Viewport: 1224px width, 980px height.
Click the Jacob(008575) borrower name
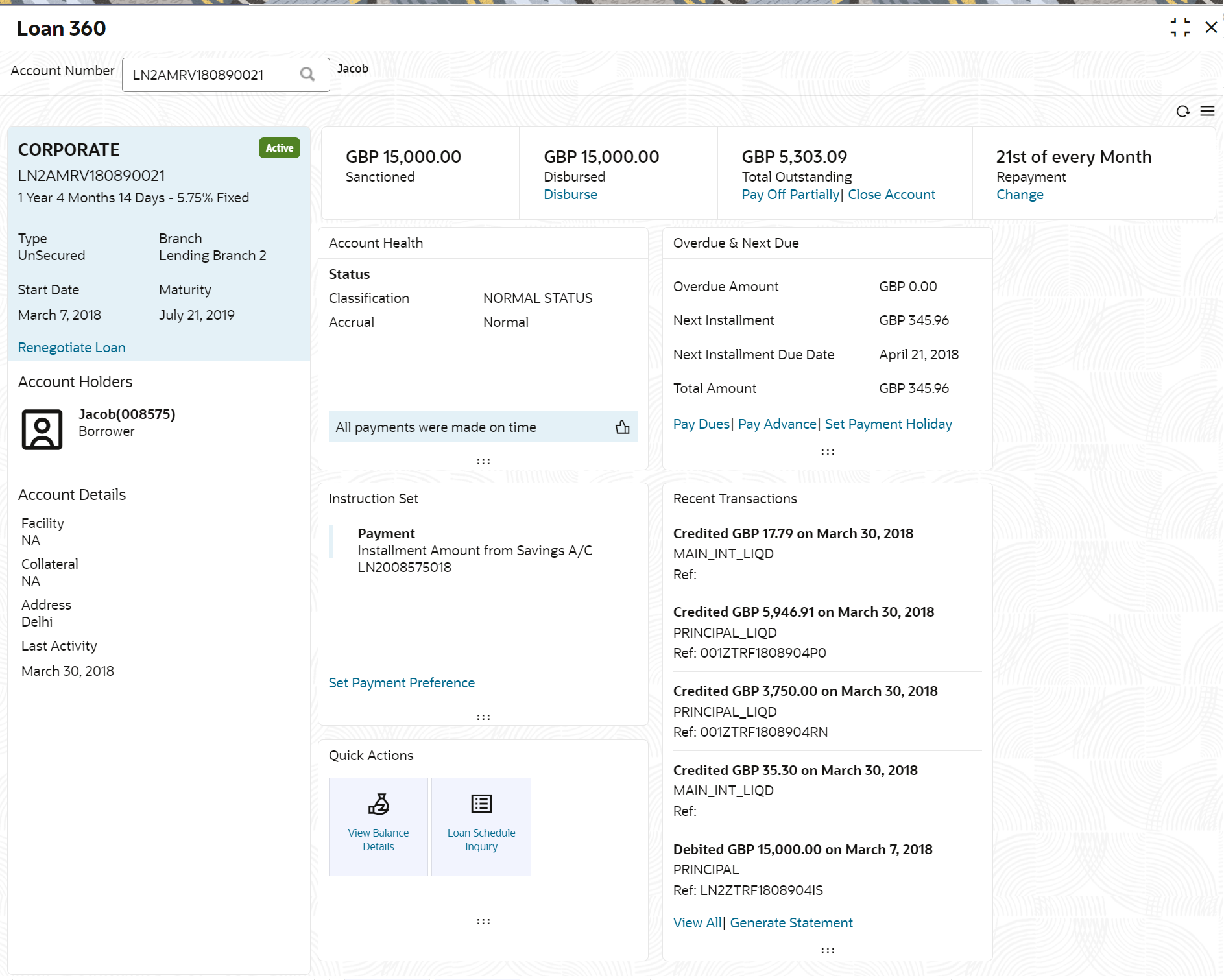coord(127,414)
